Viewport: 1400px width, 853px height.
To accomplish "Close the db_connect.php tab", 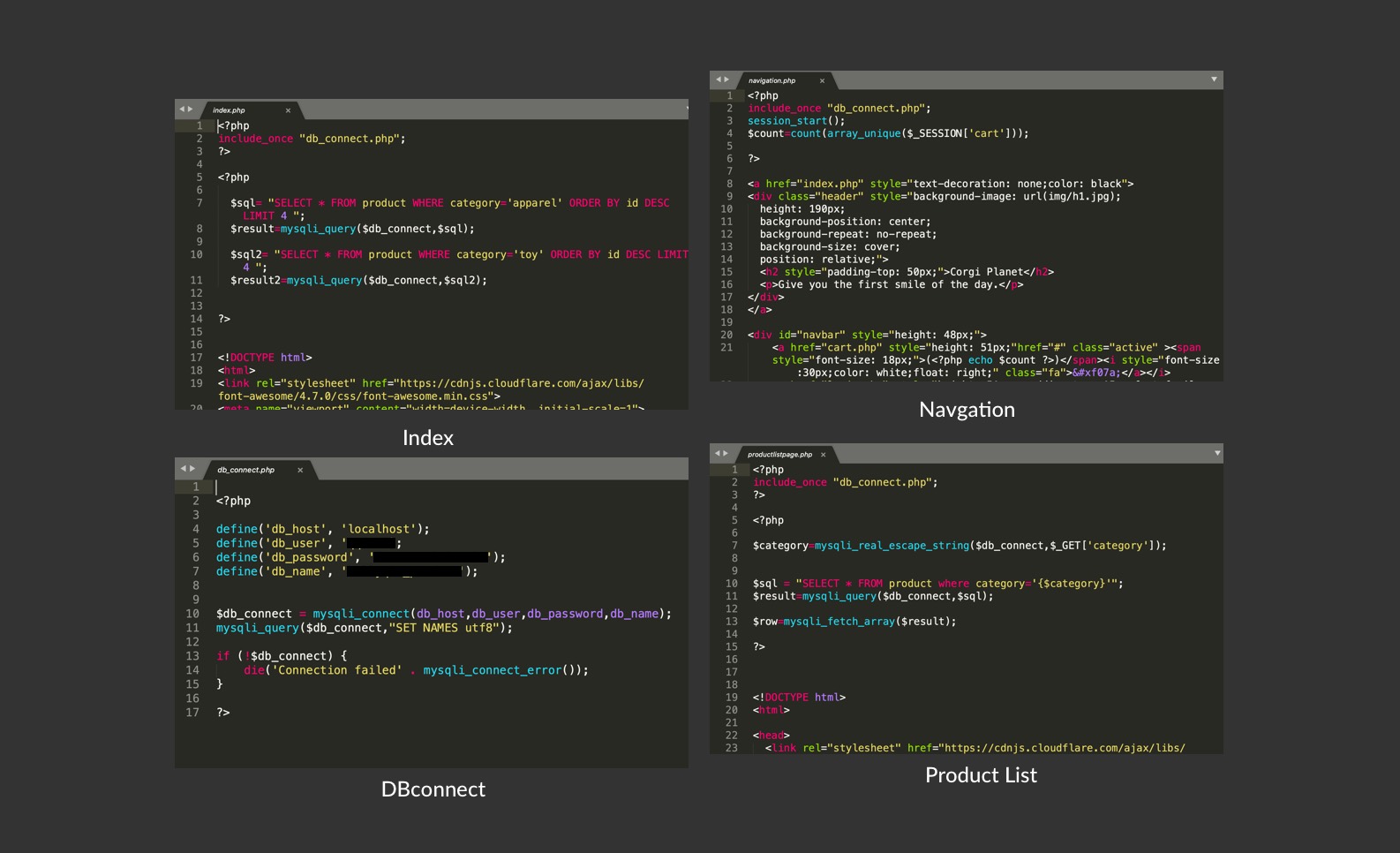I will click(x=300, y=470).
